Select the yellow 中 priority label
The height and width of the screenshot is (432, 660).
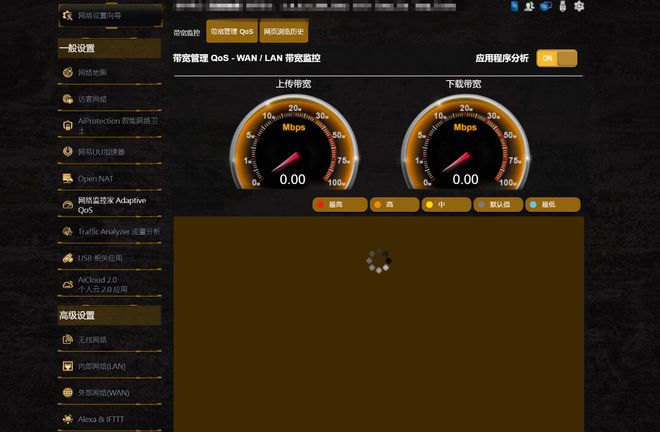(447, 204)
